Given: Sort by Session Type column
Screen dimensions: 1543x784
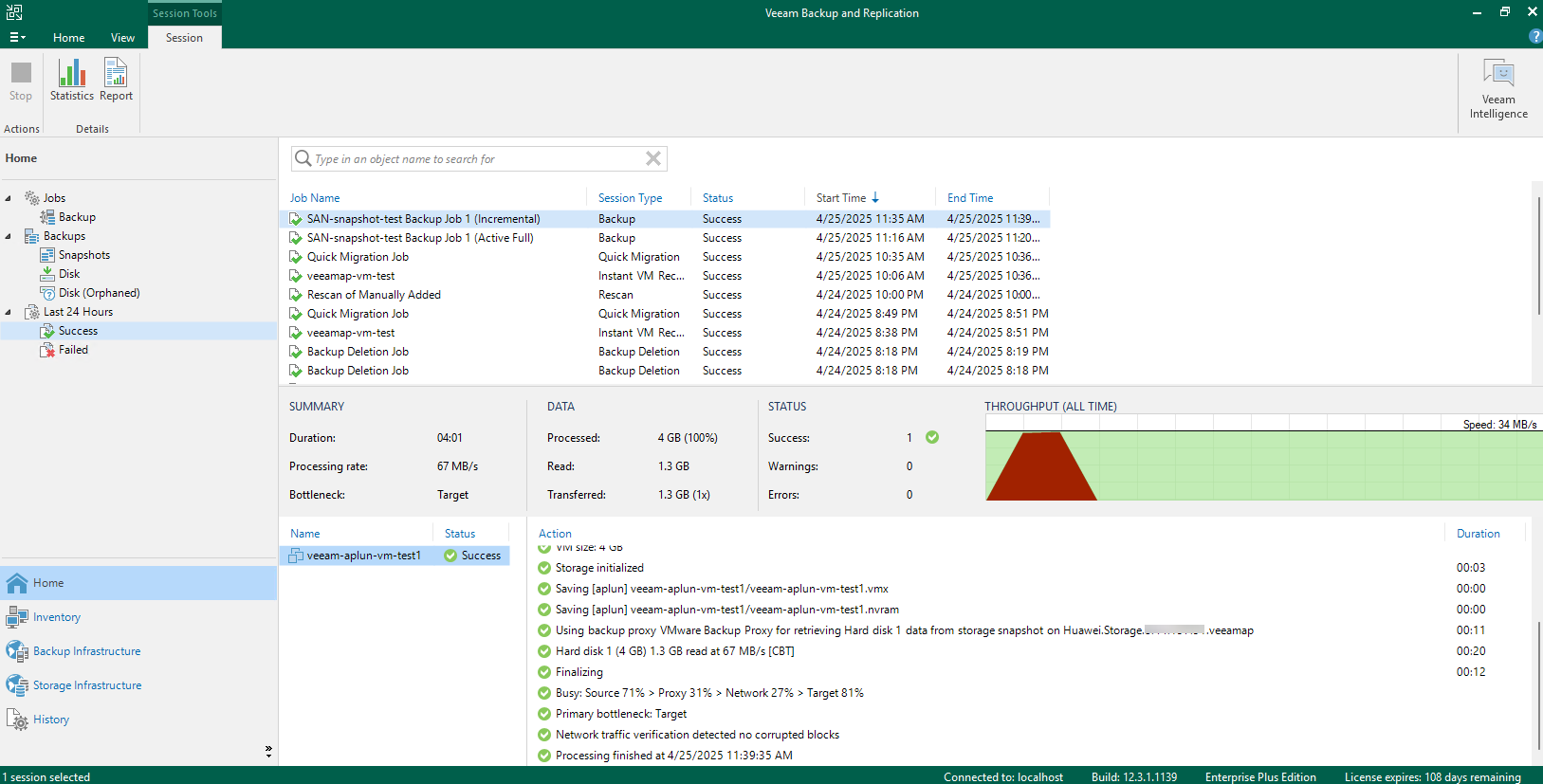Looking at the screenshot, I should (x=630, y=198).
